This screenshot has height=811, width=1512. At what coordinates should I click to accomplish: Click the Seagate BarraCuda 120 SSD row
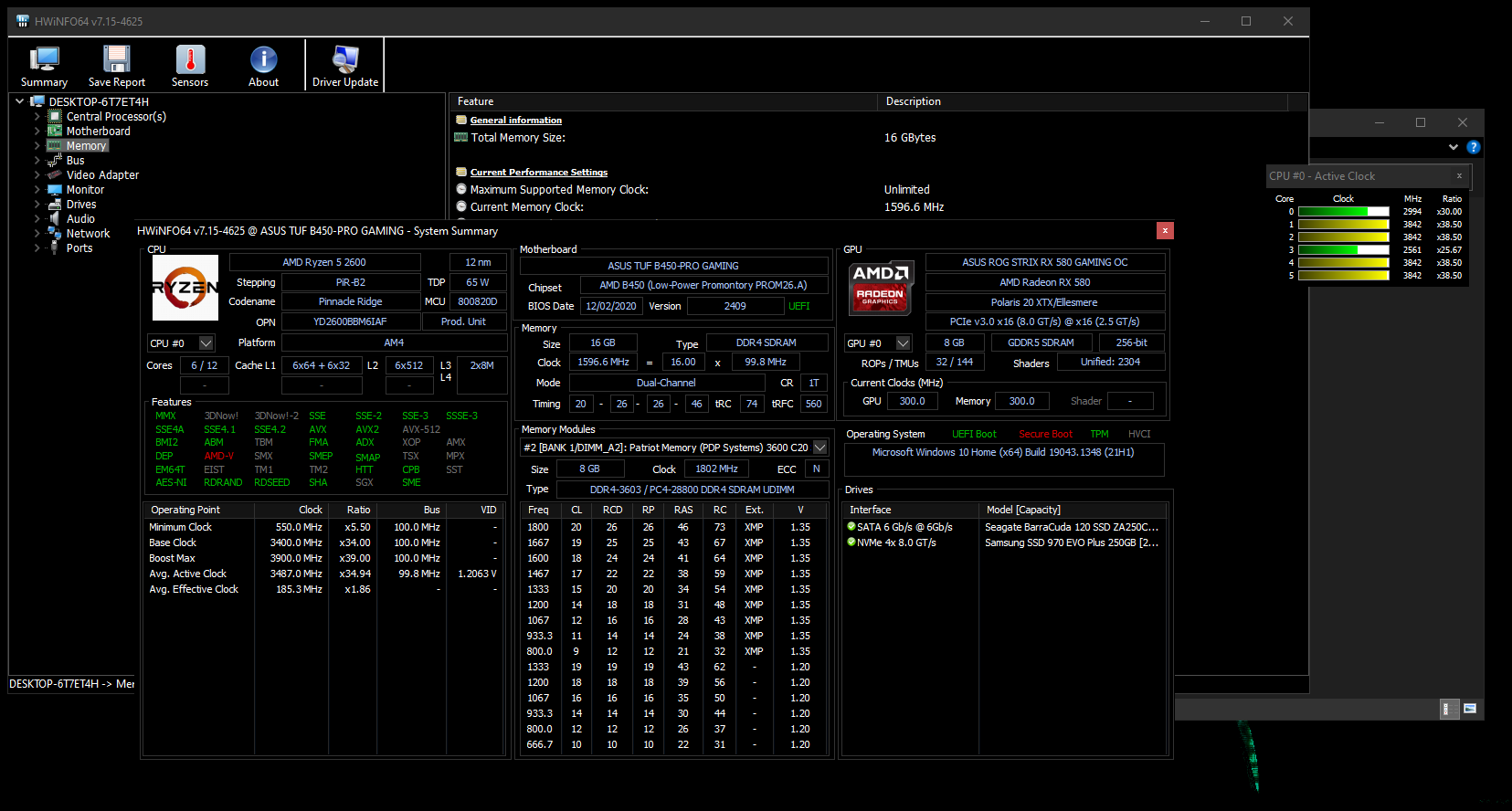(1007, 527)
